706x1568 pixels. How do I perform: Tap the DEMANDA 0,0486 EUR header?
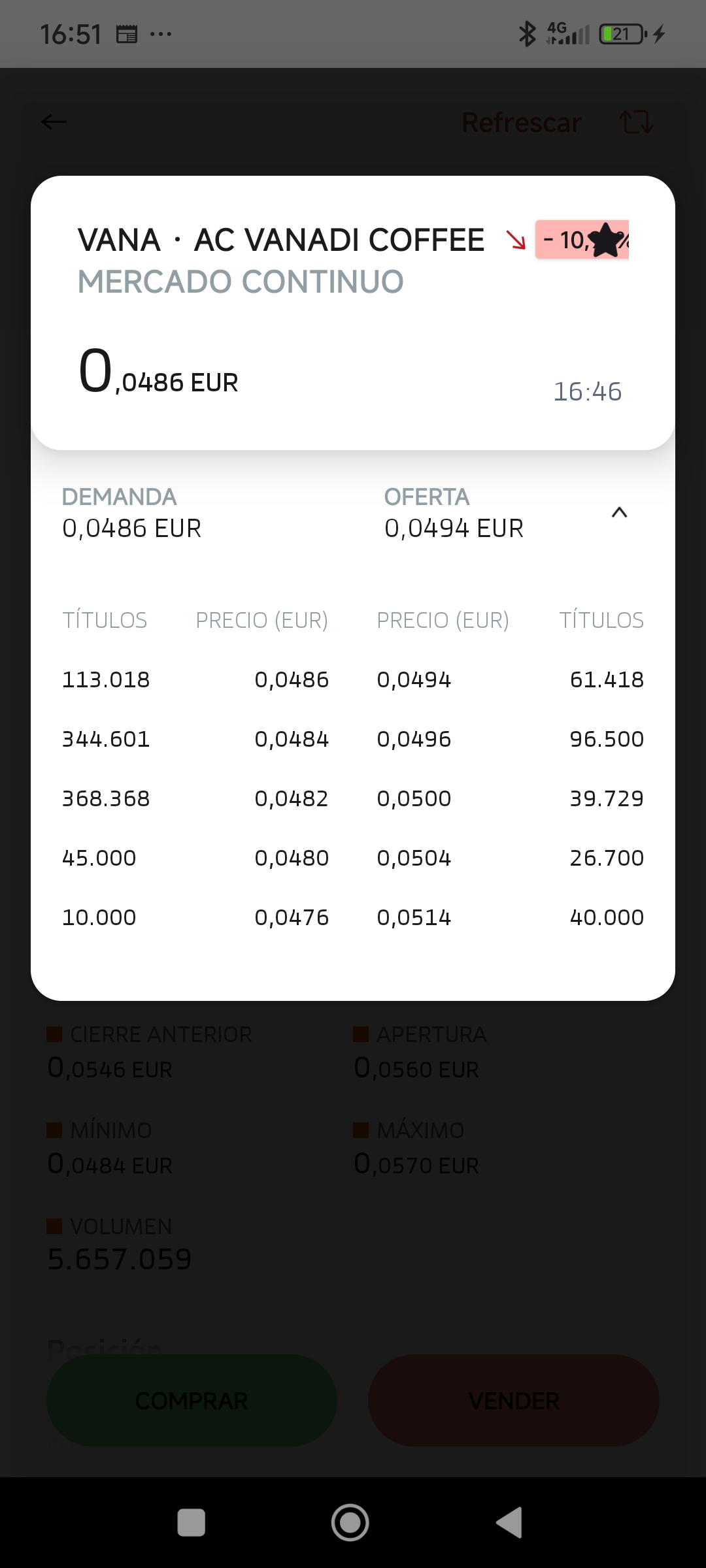[x=131, y=514]
